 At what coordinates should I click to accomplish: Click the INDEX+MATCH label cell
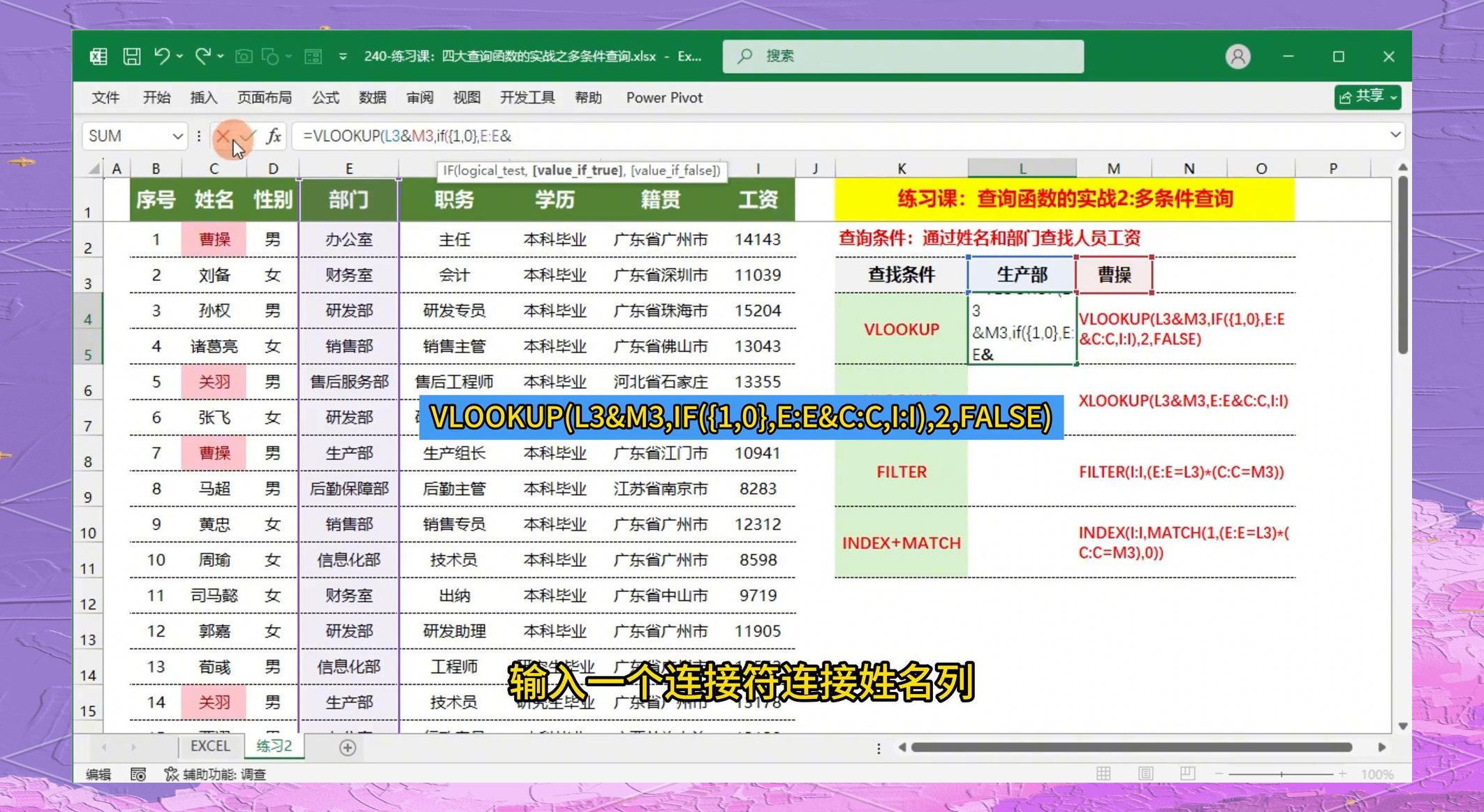901,542
